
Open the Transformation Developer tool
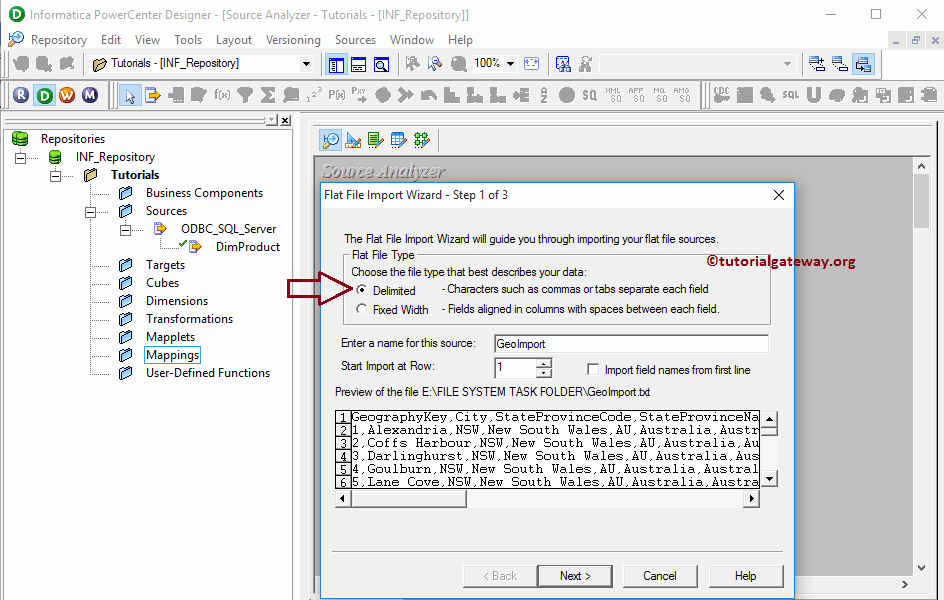click(376, 140)
